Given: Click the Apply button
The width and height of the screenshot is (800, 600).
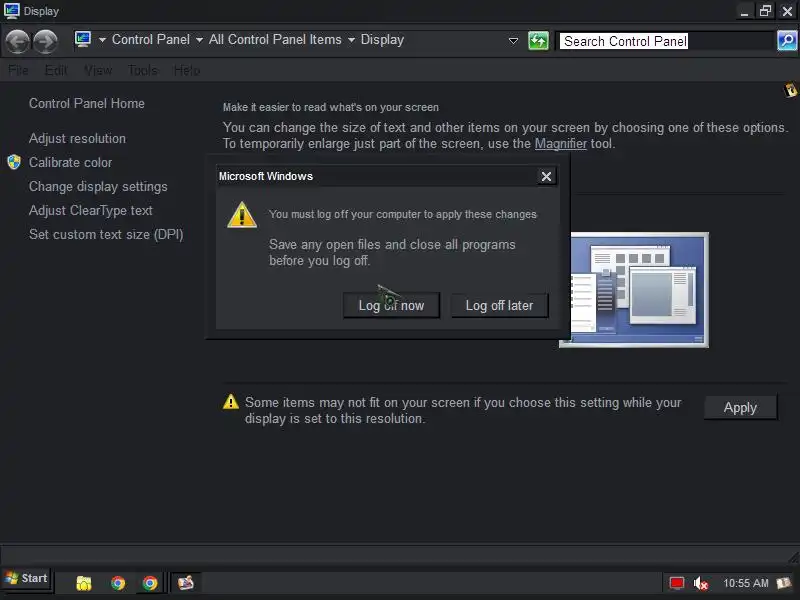Looking at the screenshot, I should click(740, 408).
